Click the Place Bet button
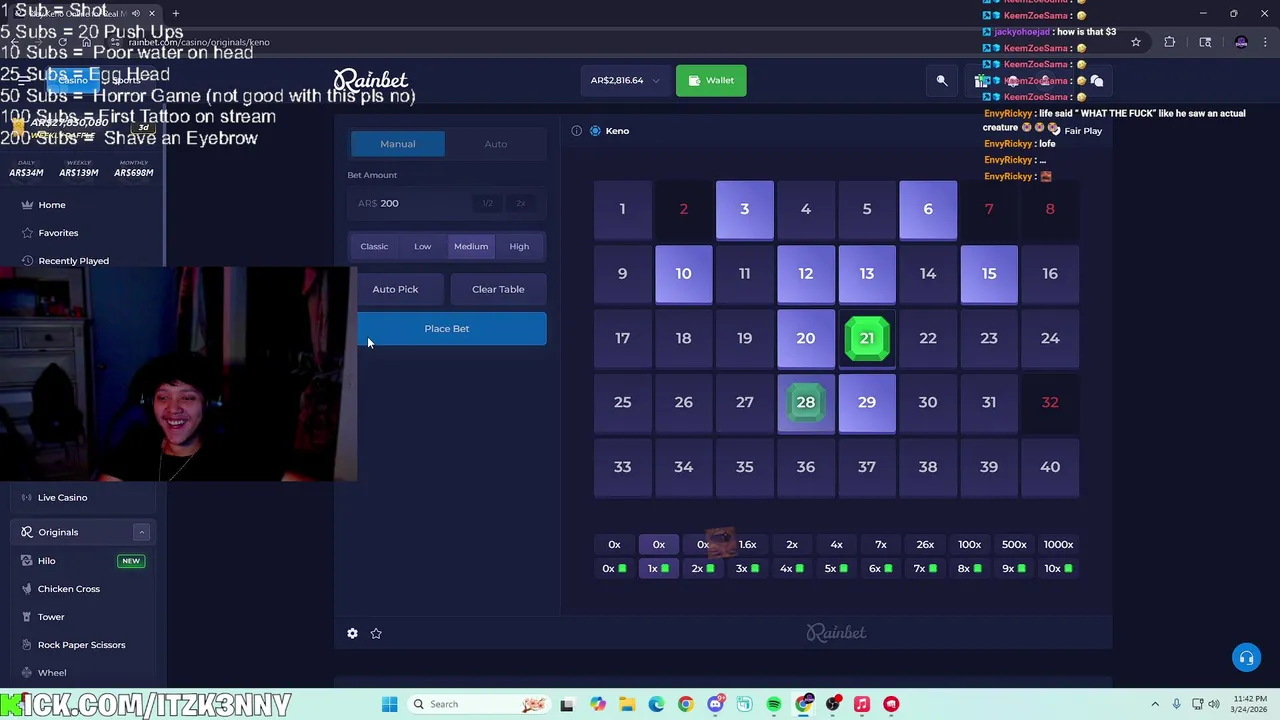This screenshot has height=720, width=1280. coord(447,328)
